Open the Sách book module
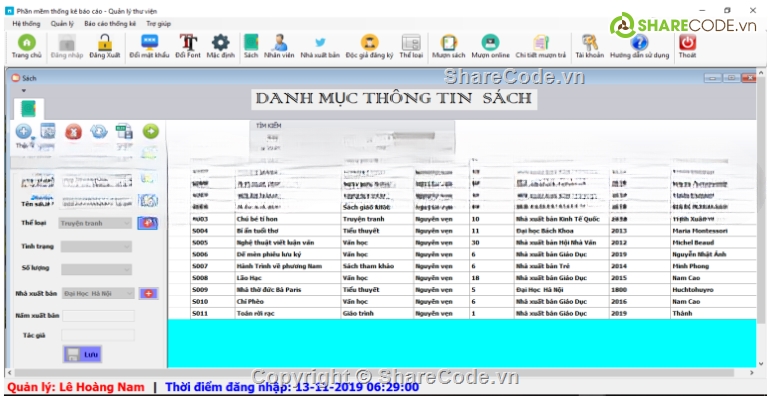The height and width of the screenshot is (396, 768). coord(251,47)
